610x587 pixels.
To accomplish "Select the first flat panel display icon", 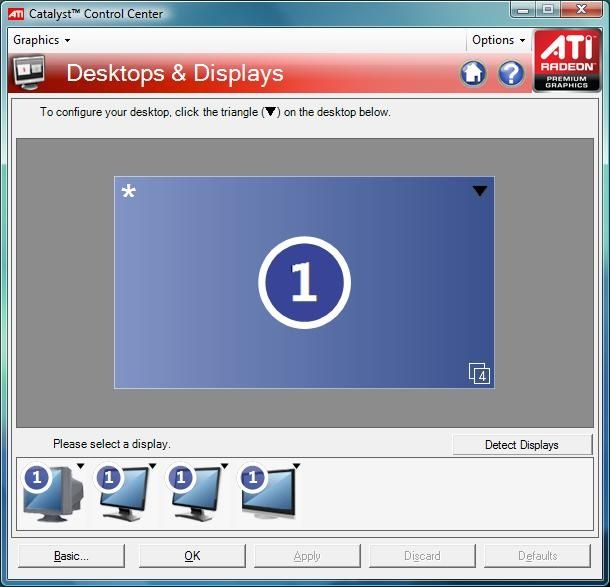I will (124, 493).
